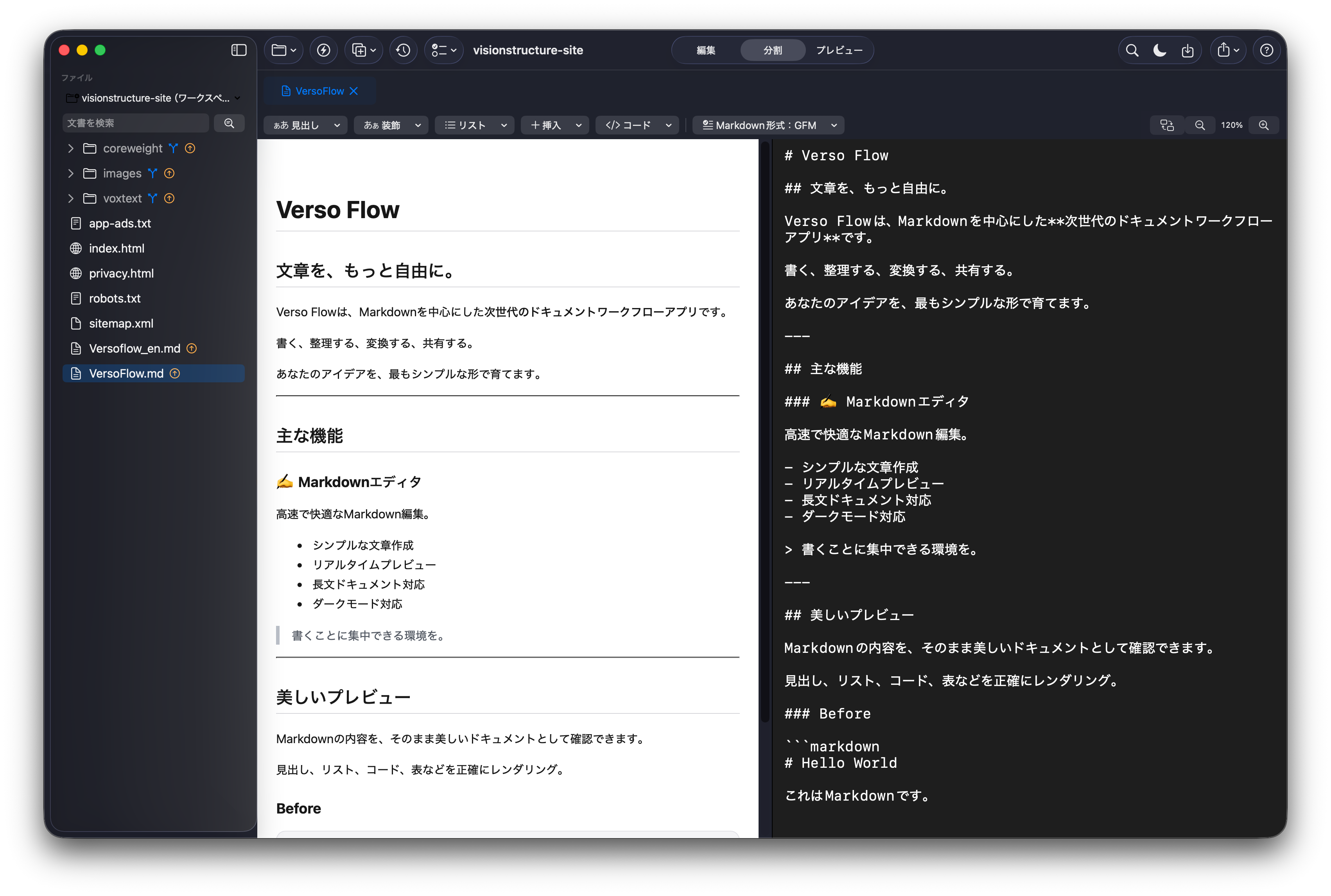This screenshot has height=896, width=1331.
Task: Toggle the sidebar visibility icon
Action: [x=238, y=50]
